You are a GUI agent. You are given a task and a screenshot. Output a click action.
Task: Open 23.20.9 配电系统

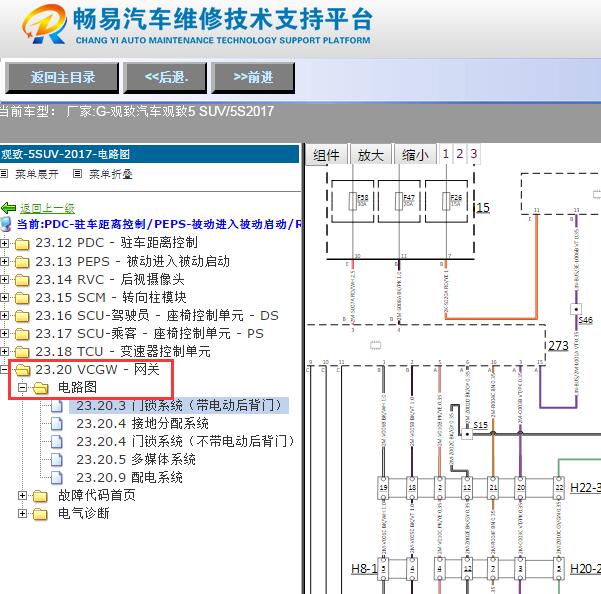[129, 477]
